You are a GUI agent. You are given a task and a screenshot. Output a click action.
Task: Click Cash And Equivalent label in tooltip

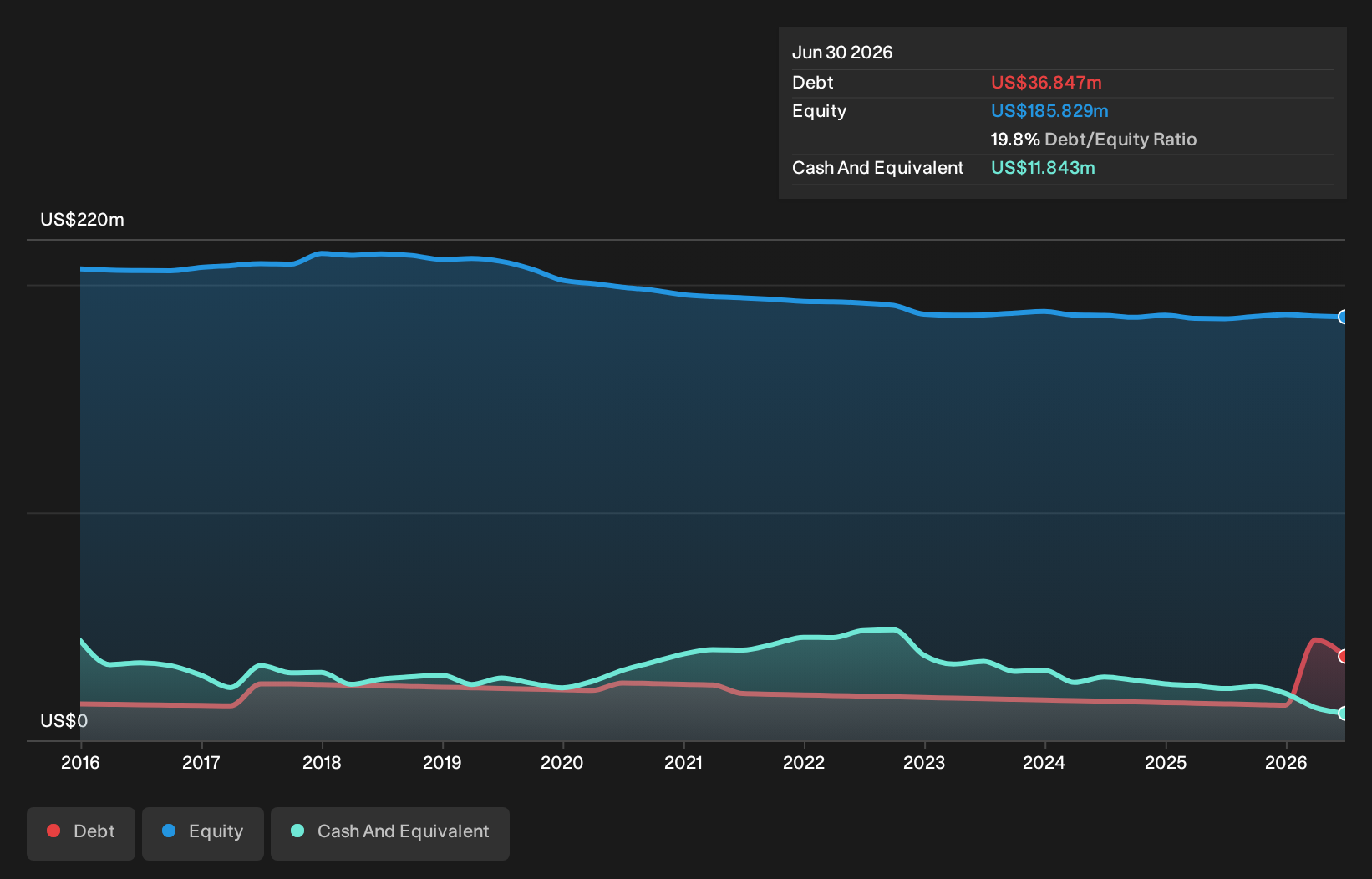point(877,168)
